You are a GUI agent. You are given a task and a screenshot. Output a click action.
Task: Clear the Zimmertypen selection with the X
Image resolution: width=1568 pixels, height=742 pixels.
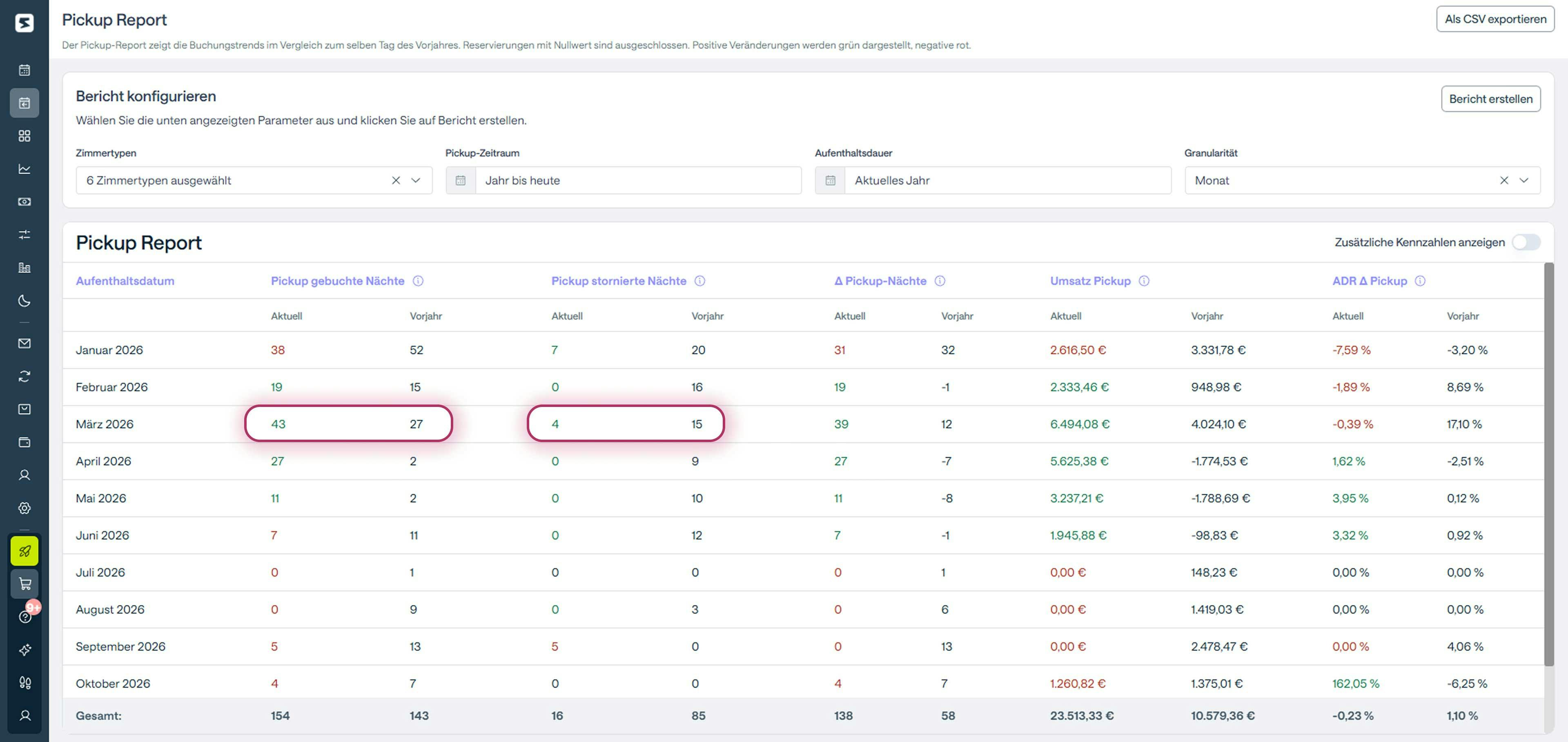396,180
